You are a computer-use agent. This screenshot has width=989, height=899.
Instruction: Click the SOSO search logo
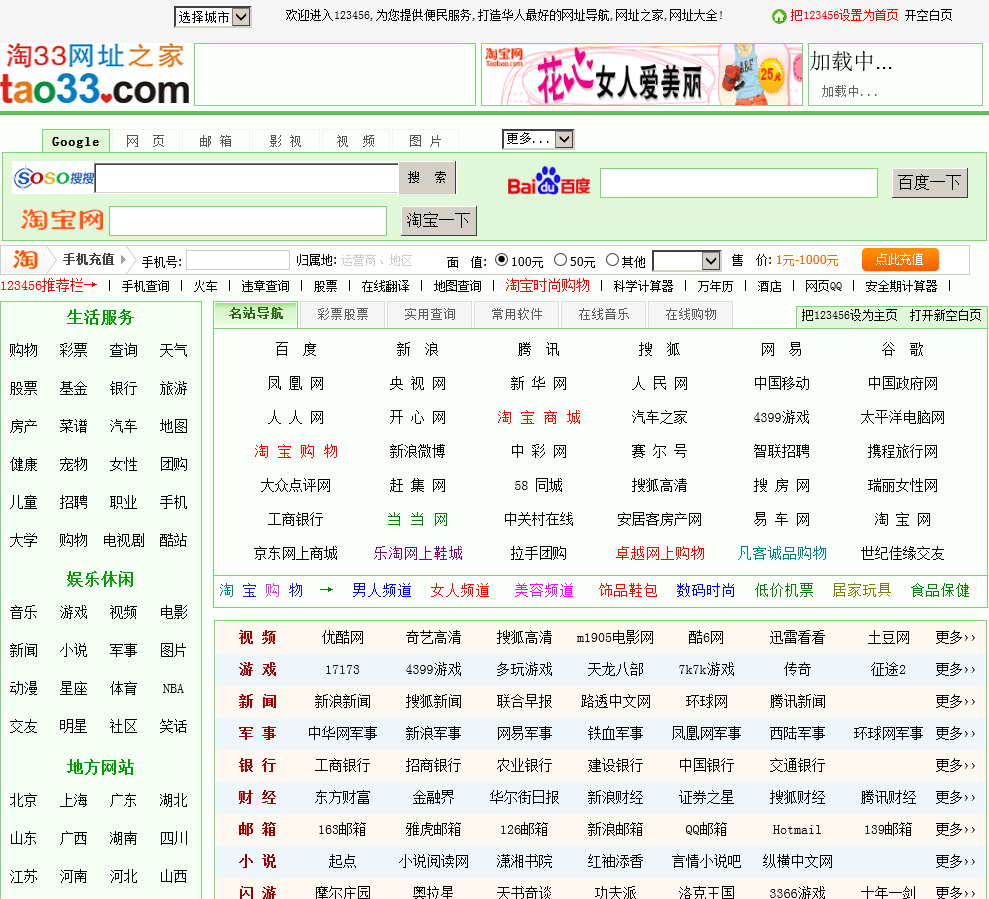53,178
